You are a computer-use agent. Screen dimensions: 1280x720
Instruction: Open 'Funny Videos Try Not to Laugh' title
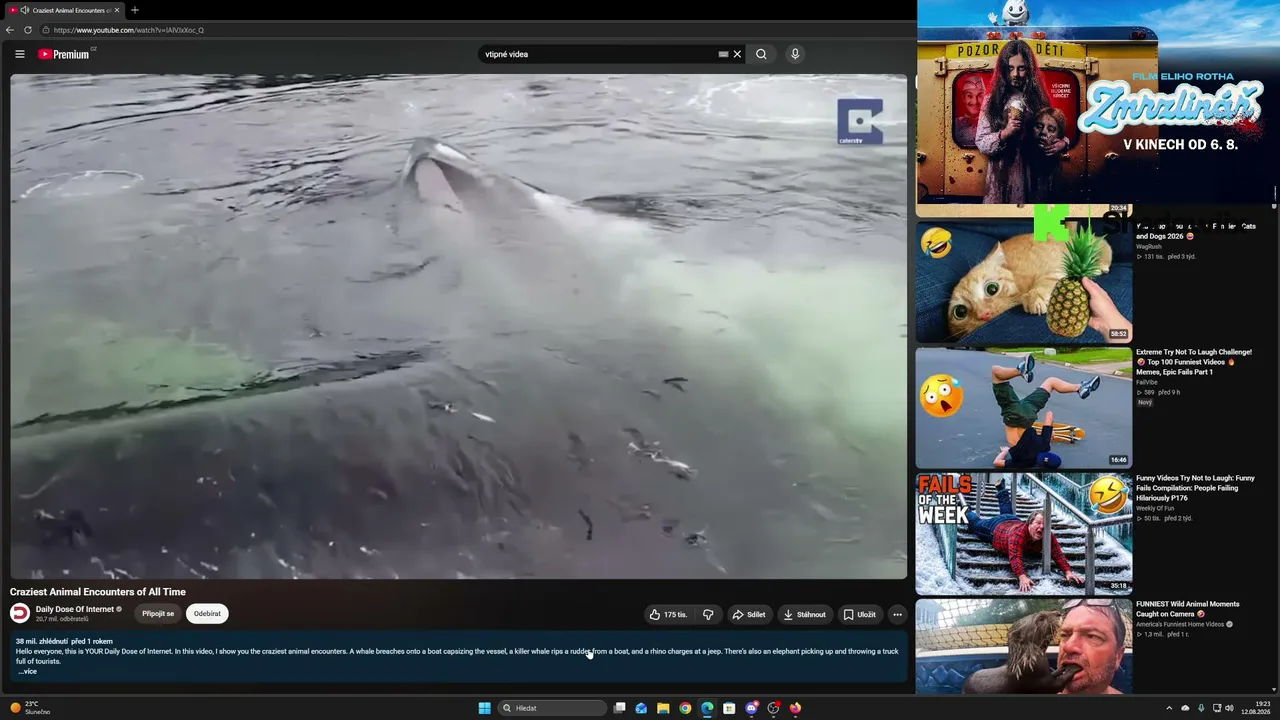click(x=1195, y=488)
